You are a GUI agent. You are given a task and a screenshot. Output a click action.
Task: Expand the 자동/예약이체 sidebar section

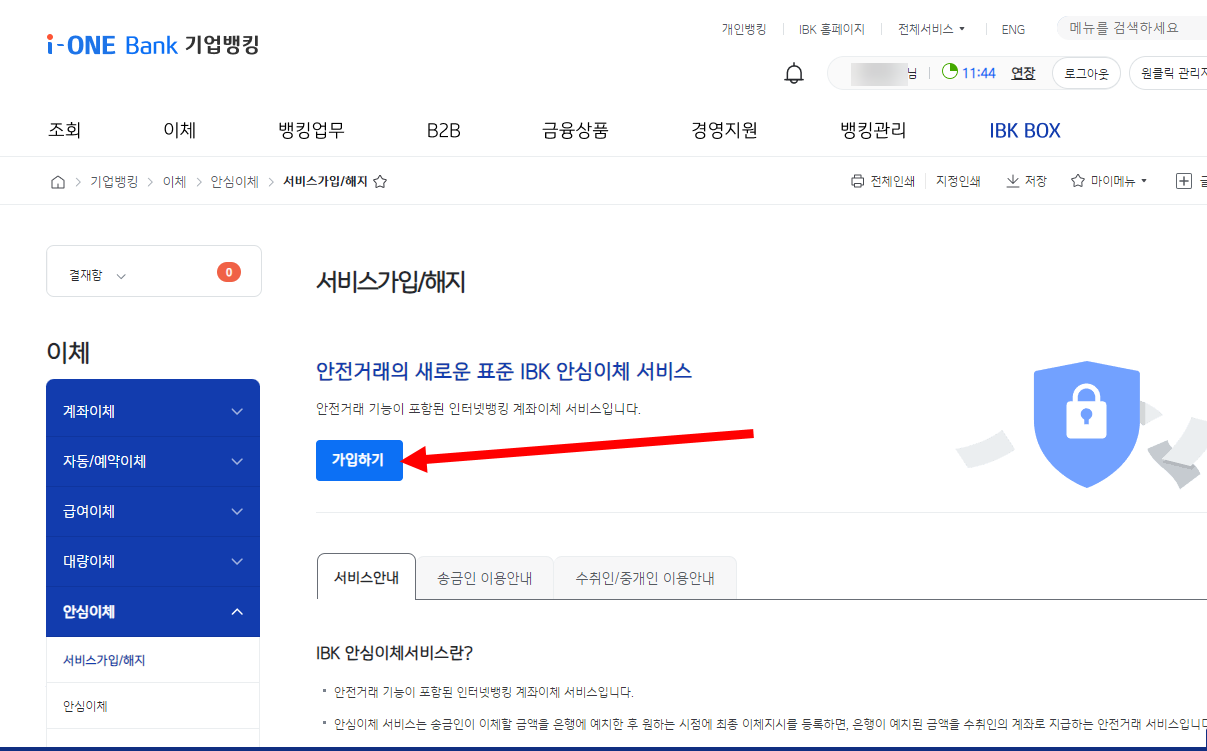point(153,461)
